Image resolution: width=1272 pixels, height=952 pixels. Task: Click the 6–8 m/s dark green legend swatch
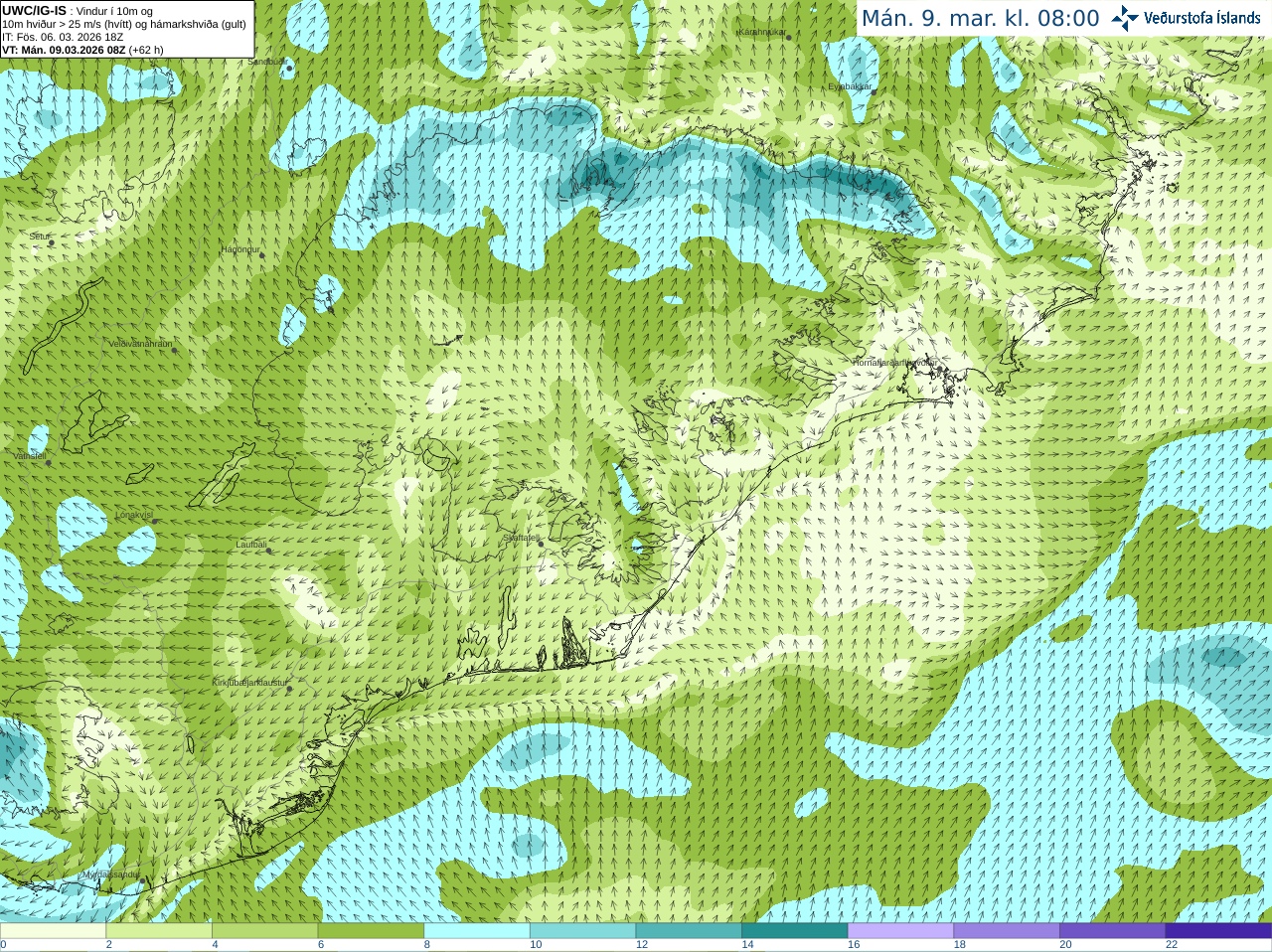[371, 931]
